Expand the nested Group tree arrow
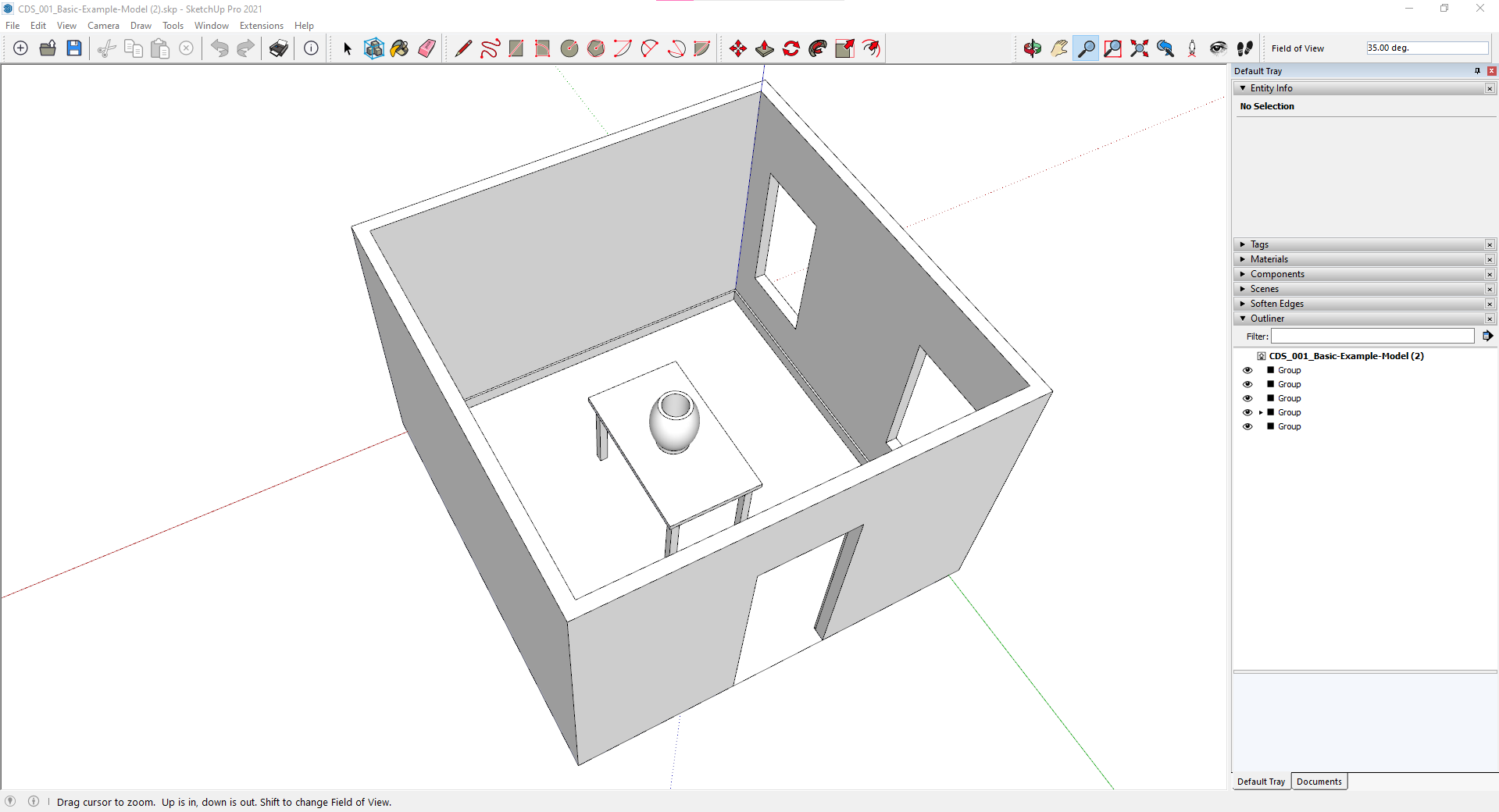The width and height of the screenshot is (1499, 812). pos(1261,412)
